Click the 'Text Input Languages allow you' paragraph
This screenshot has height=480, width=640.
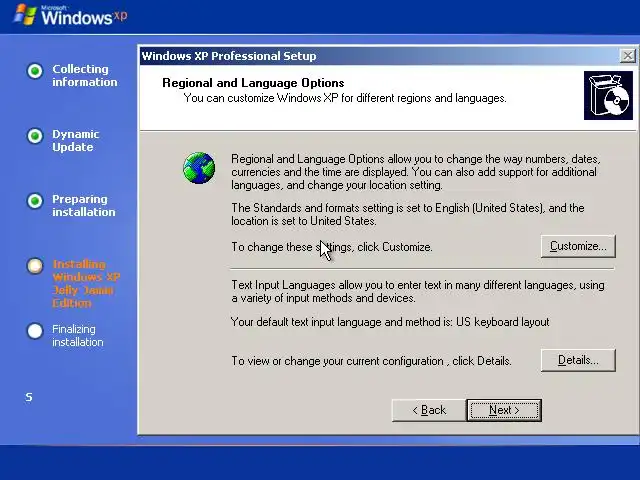coord(418,291)
